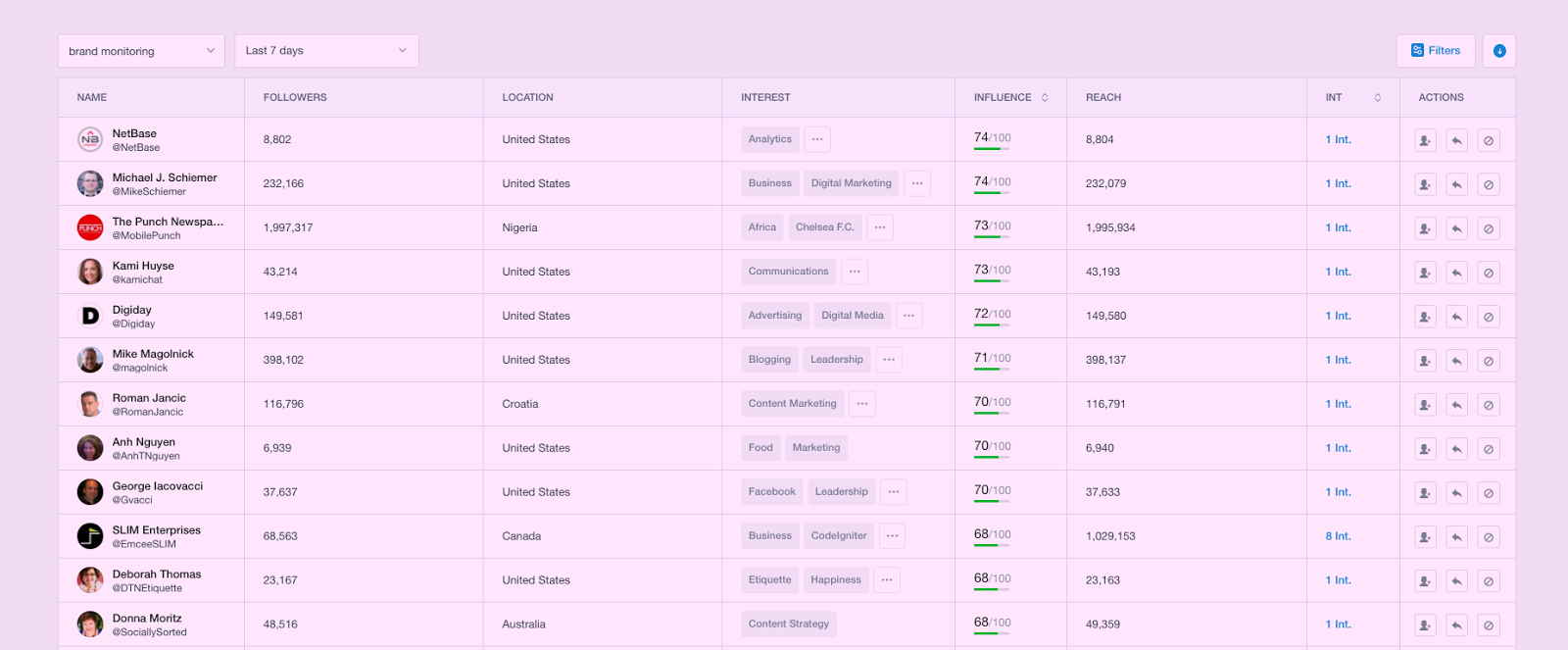Open the Filters button
1568x650 pixels.
click(x=1436, y=51)
